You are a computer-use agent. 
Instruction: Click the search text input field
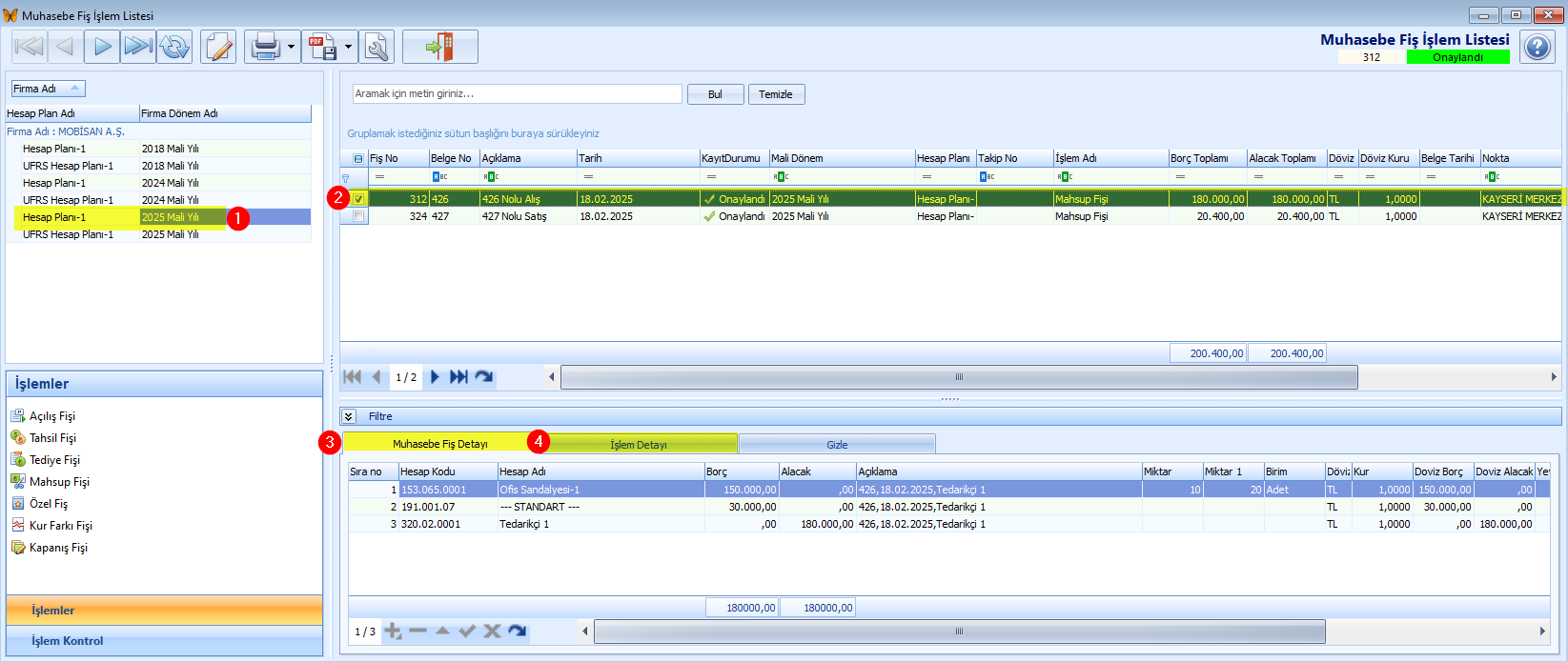click(x=518, y=93)
